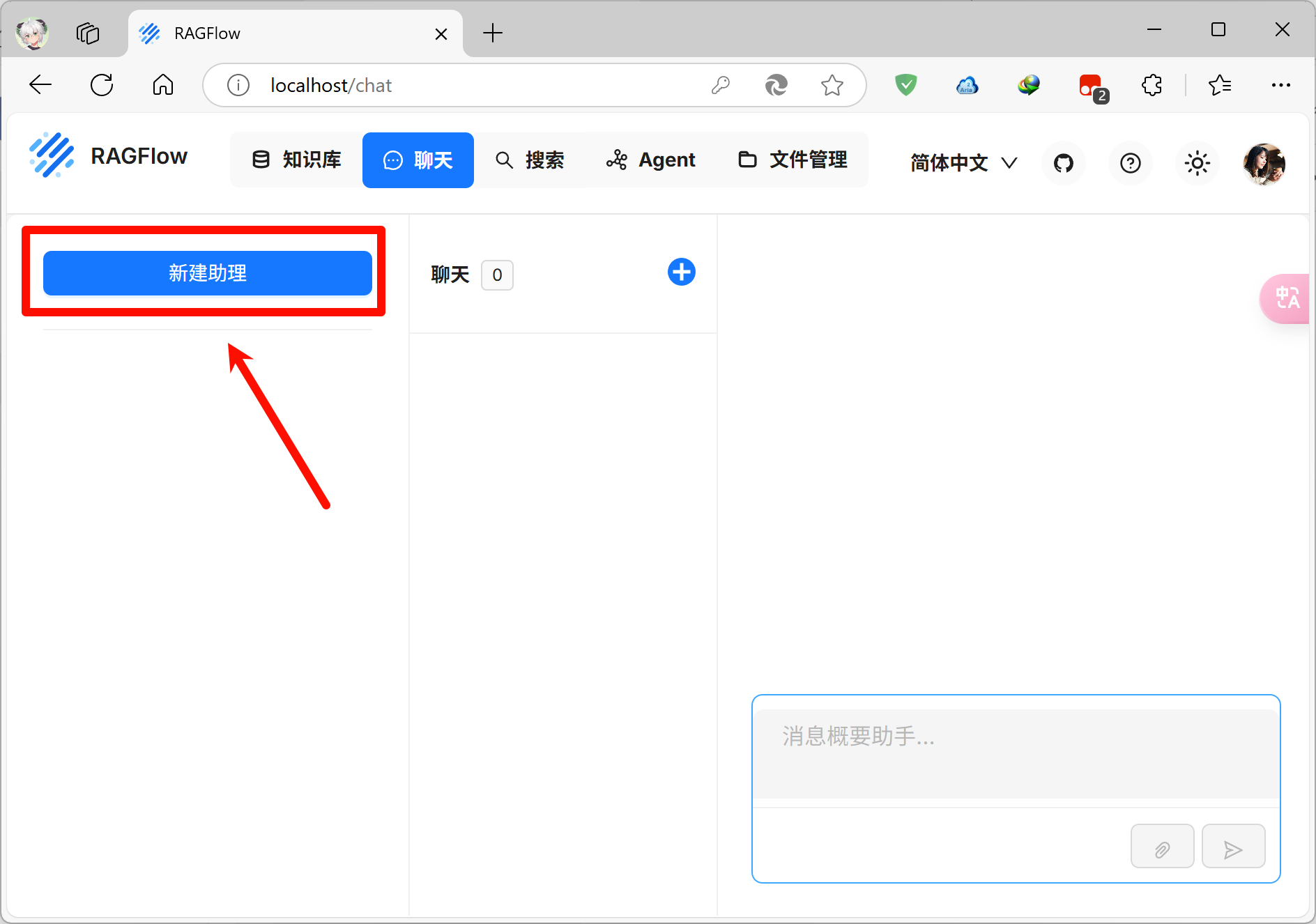Open the 搜索 tab
Viewport: 1316px width, 924px height.
point(530,160)
